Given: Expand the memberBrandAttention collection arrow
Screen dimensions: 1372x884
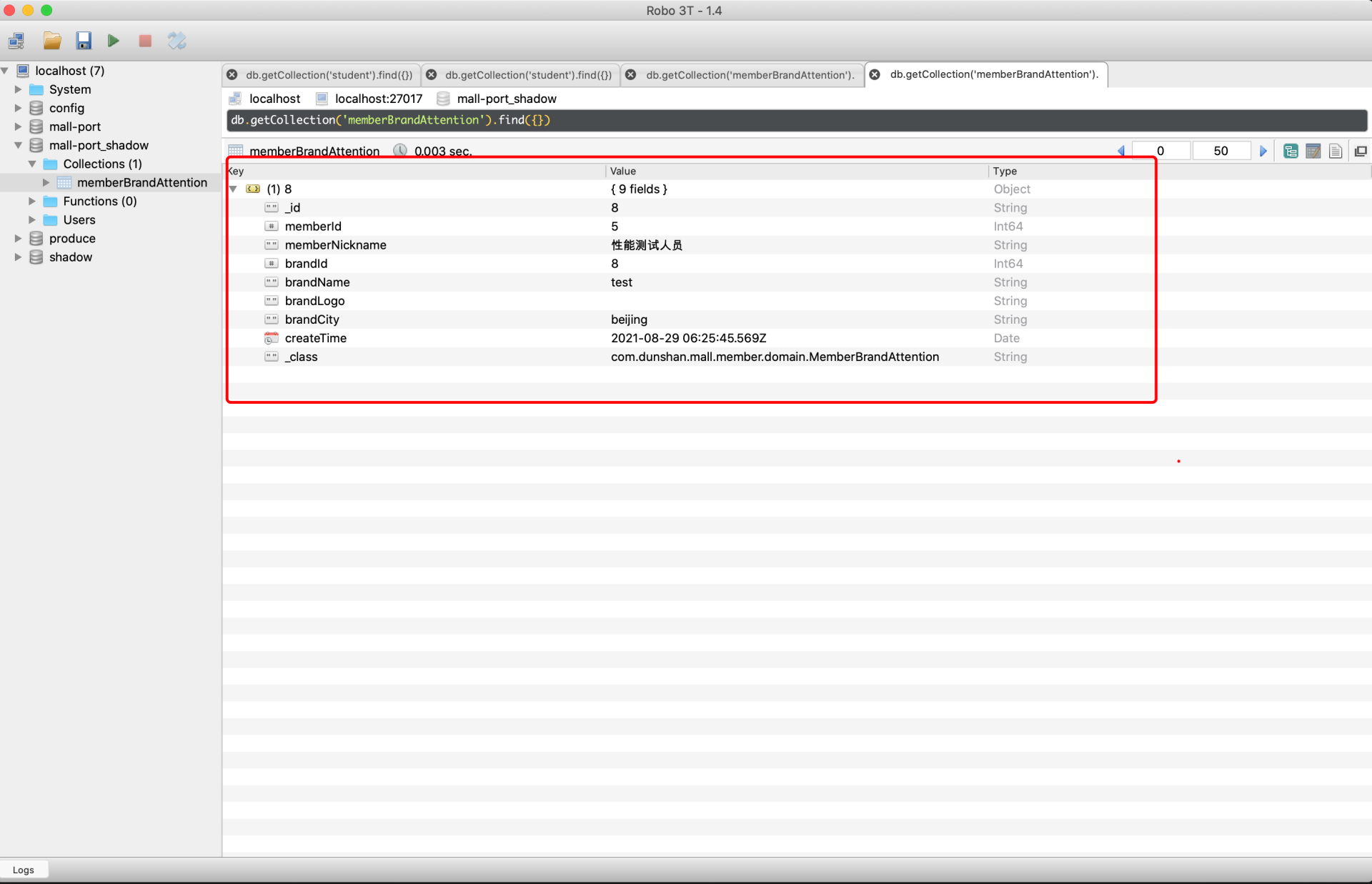Looking at the screenshot, I should [46, 182].
